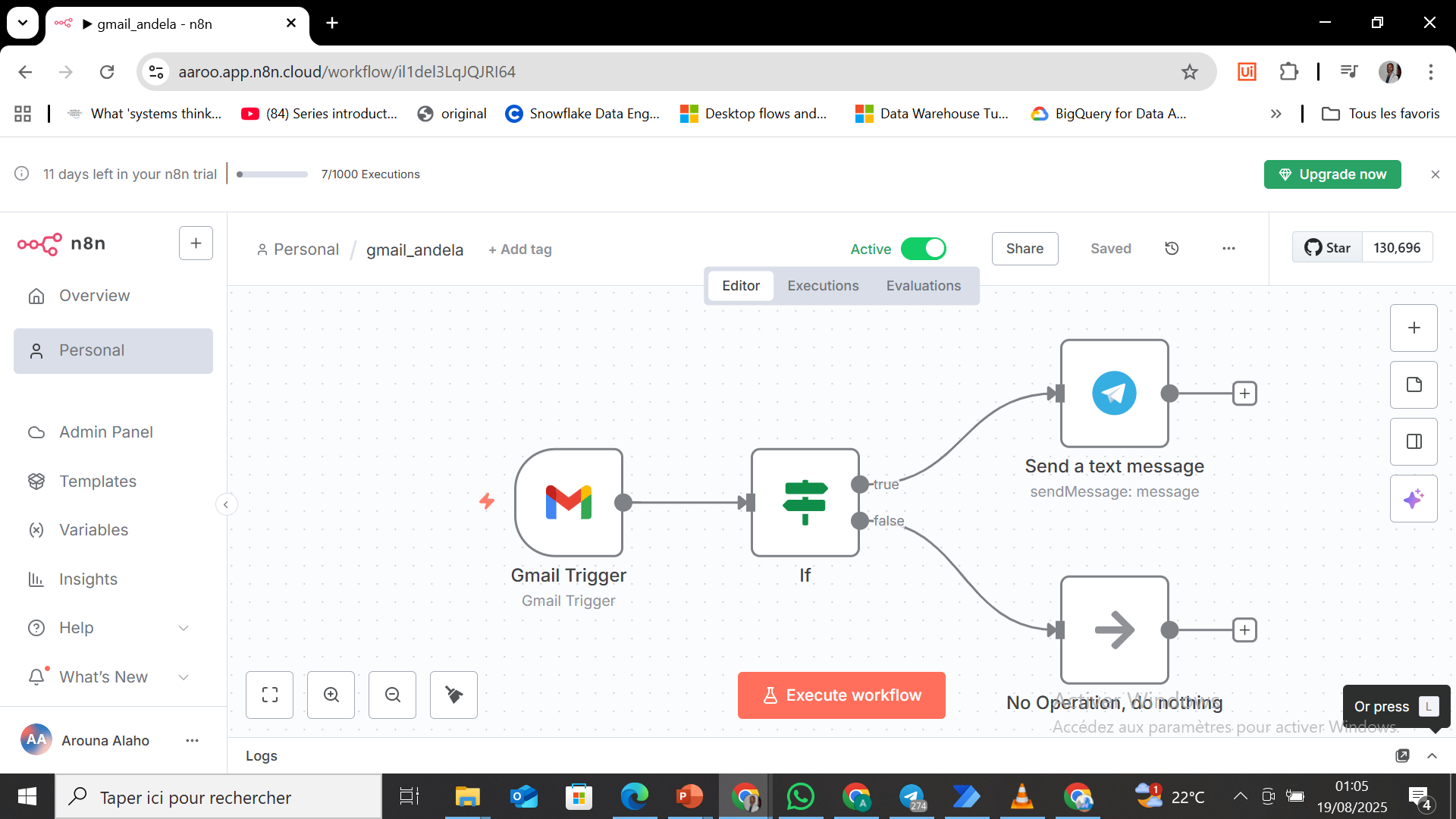Pop out the logs panel
This screenshot has height=819, width=1456.
coord(1402,755)
